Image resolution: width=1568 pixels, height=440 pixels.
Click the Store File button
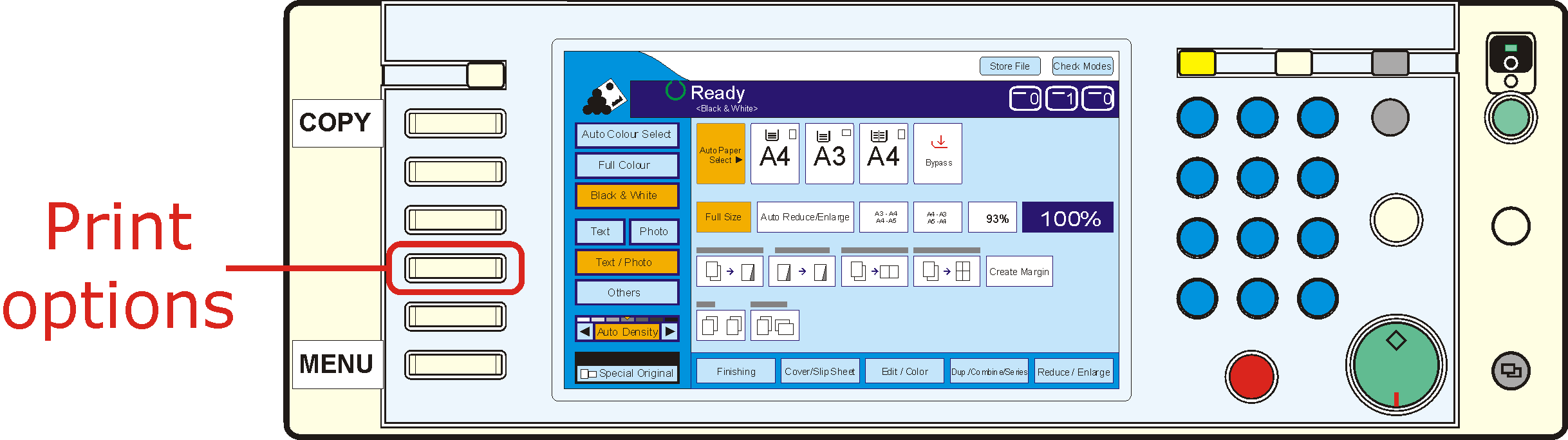coord(1009,66)
